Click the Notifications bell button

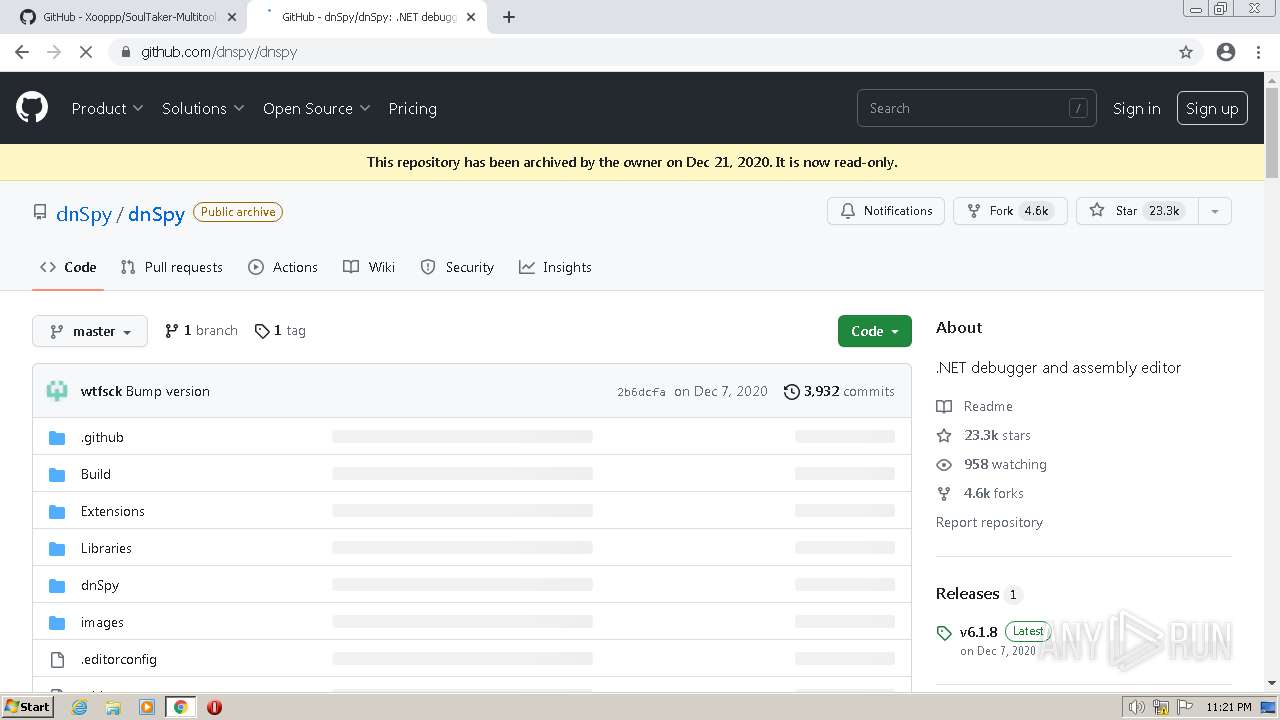pos(886,211)
